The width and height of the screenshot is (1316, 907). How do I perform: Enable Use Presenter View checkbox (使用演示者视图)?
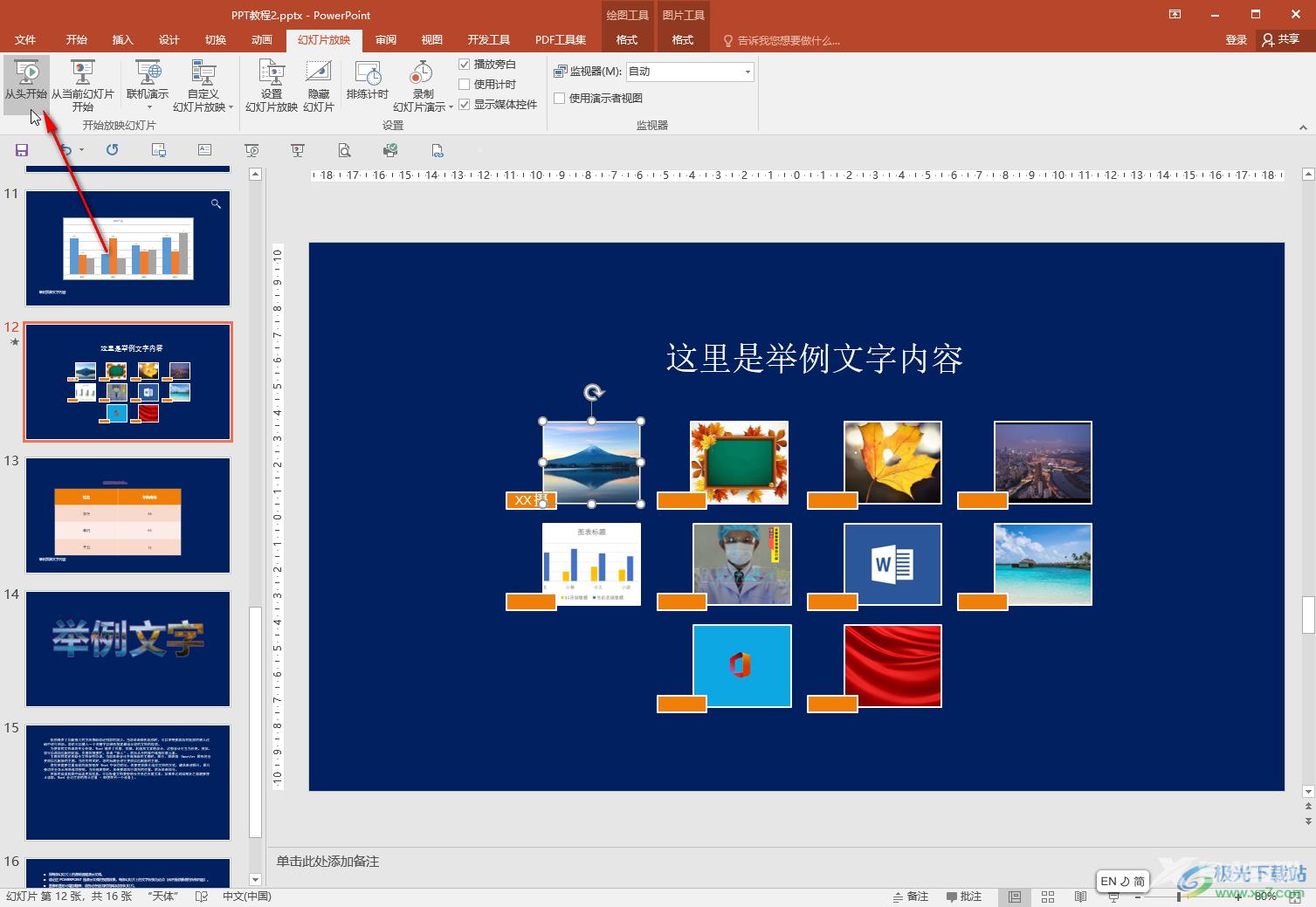point(560,99)
